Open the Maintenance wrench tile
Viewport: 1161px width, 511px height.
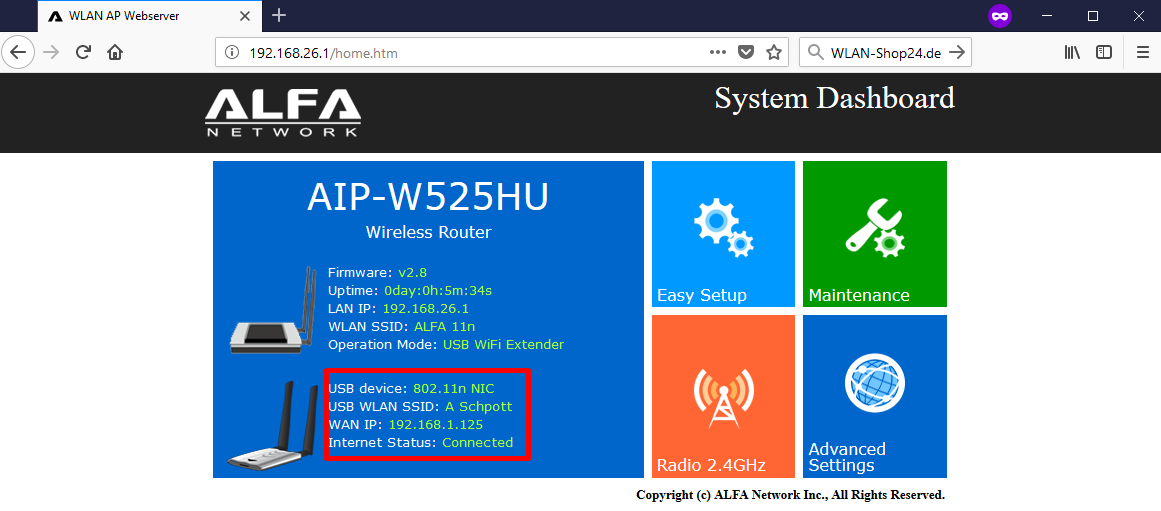[874, 234]
